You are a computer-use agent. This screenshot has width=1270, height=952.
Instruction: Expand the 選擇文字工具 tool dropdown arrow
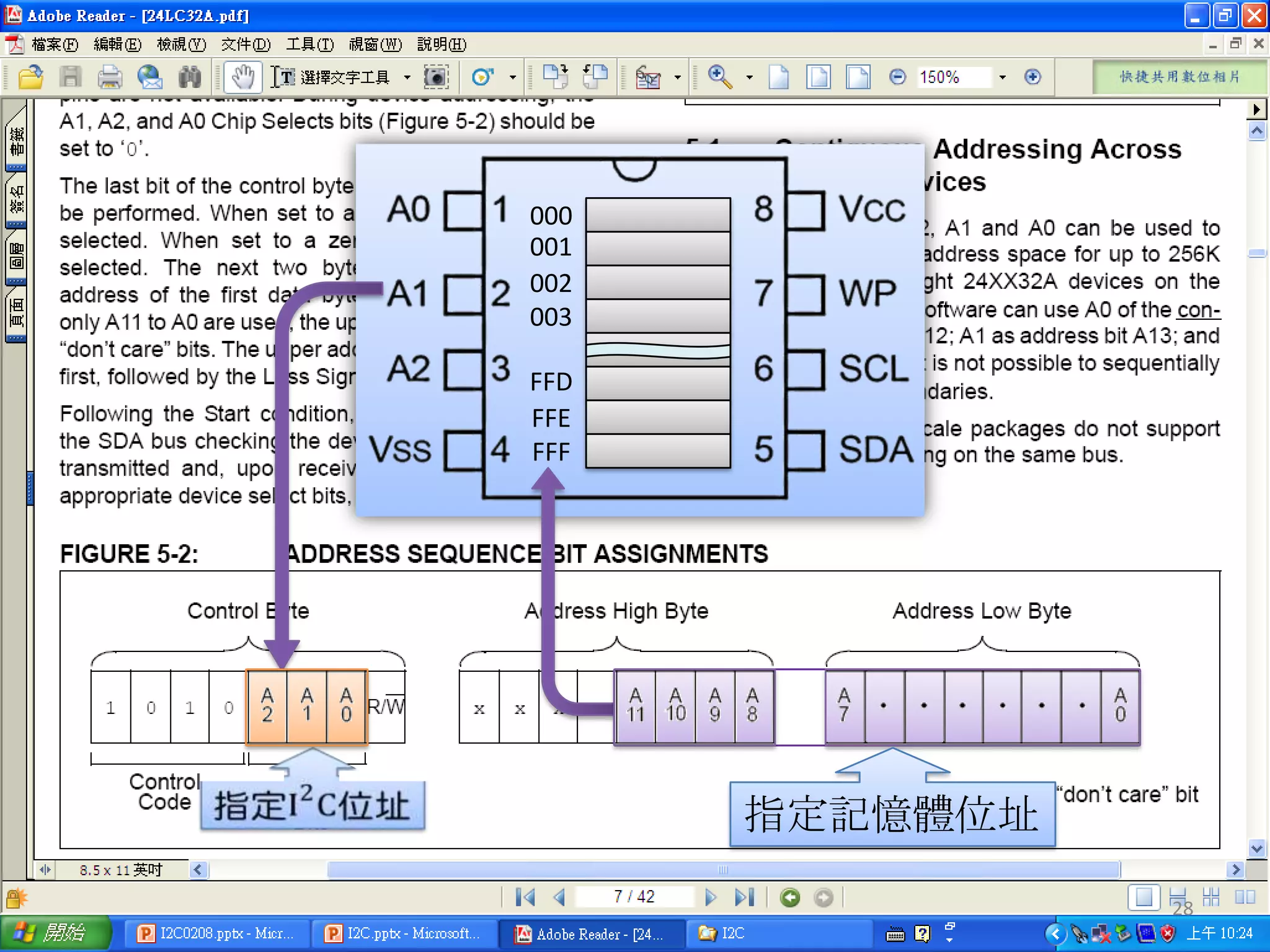point(407,77)
